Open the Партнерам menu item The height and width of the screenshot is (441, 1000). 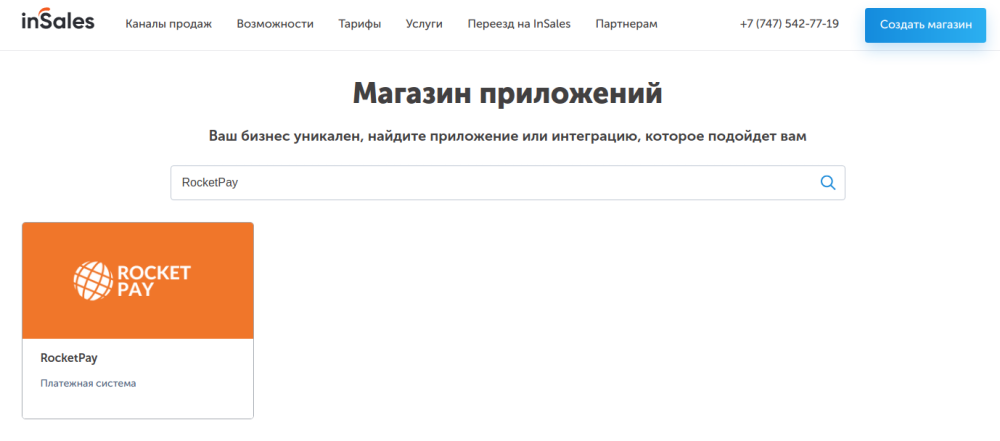coord(626,24)
